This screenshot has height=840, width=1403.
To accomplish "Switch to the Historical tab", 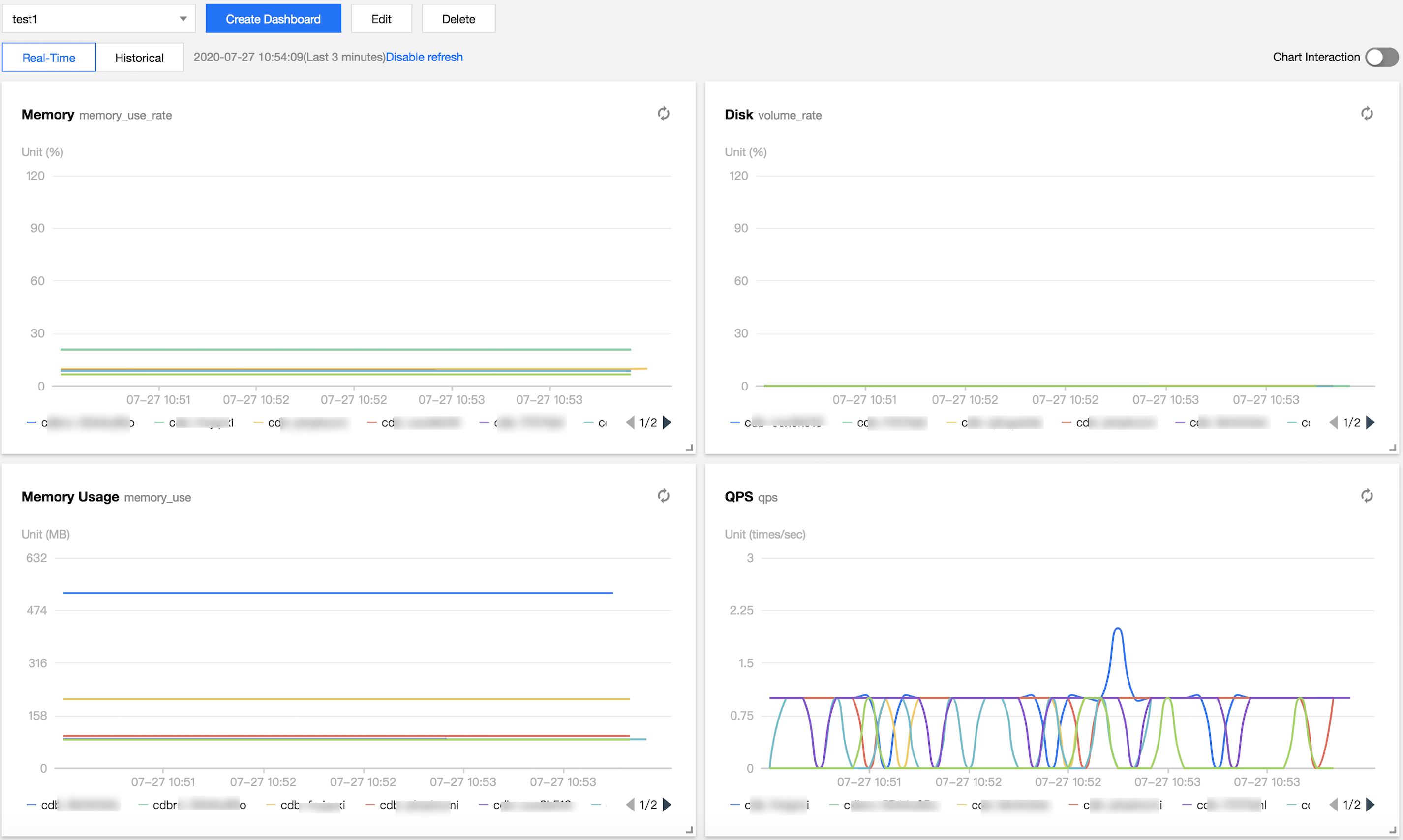I will pyautogui.click(x=139, y=57).
